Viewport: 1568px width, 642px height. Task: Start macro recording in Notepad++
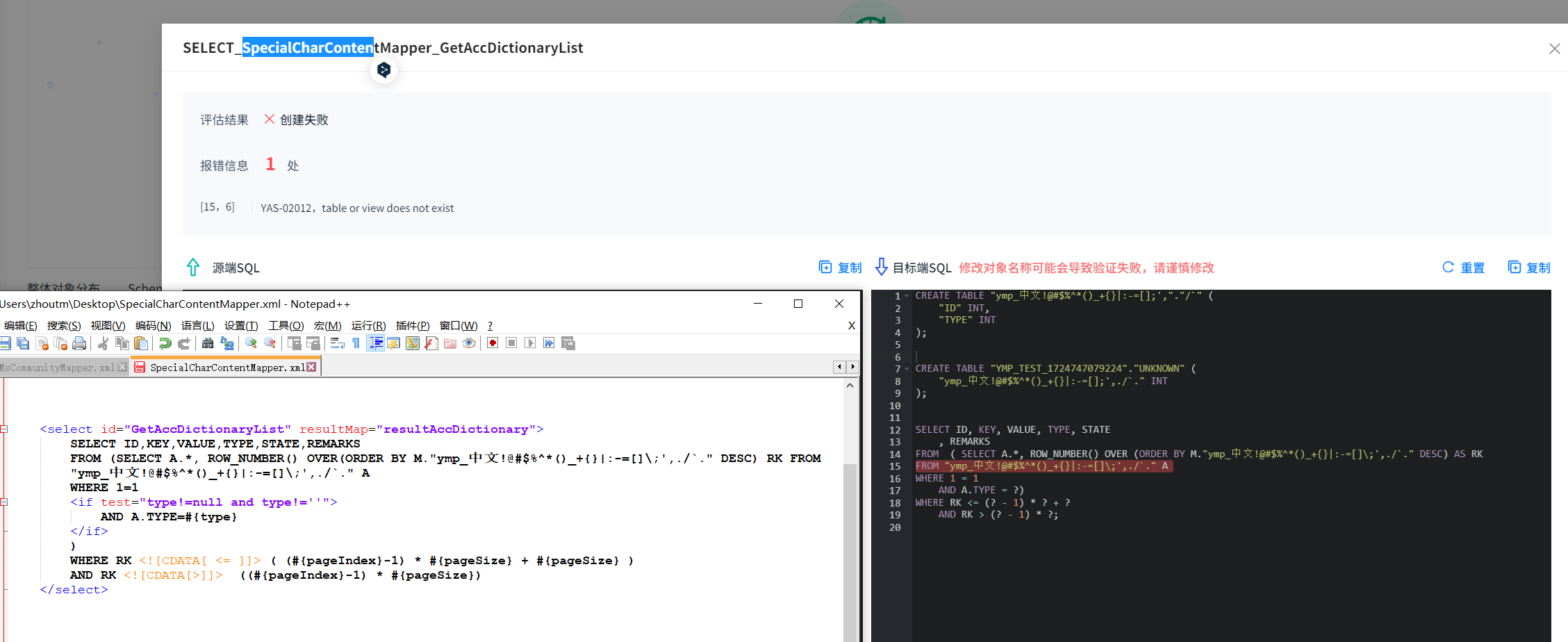coord(493,343)
